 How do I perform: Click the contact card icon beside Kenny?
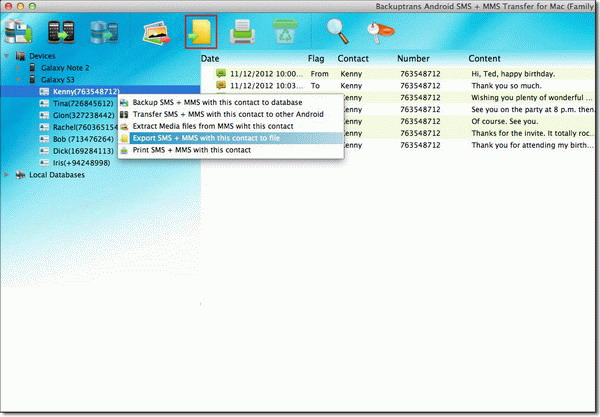click(x=44, y=91)
